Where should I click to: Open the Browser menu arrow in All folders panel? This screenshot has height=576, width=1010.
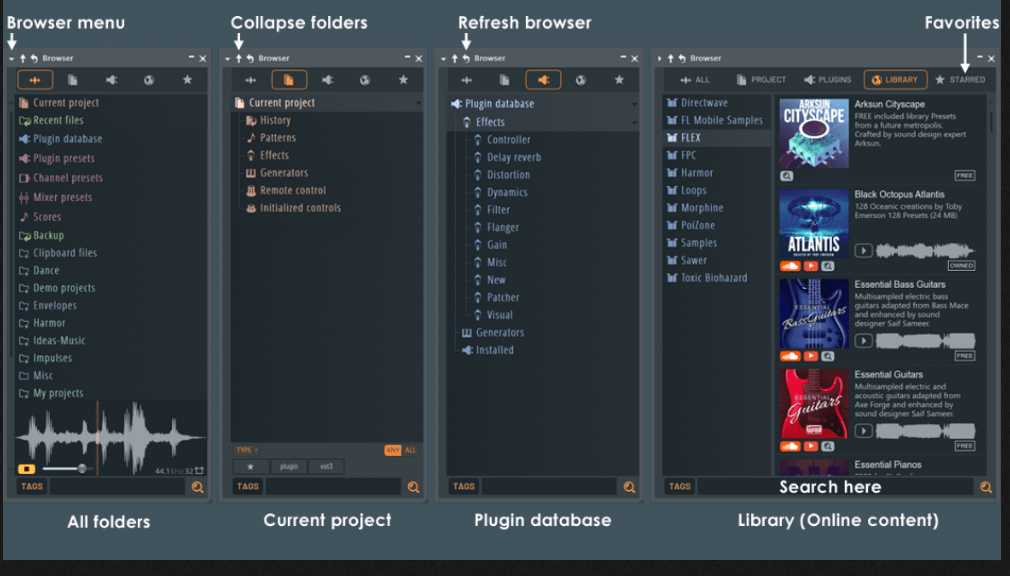pos(12,59)
